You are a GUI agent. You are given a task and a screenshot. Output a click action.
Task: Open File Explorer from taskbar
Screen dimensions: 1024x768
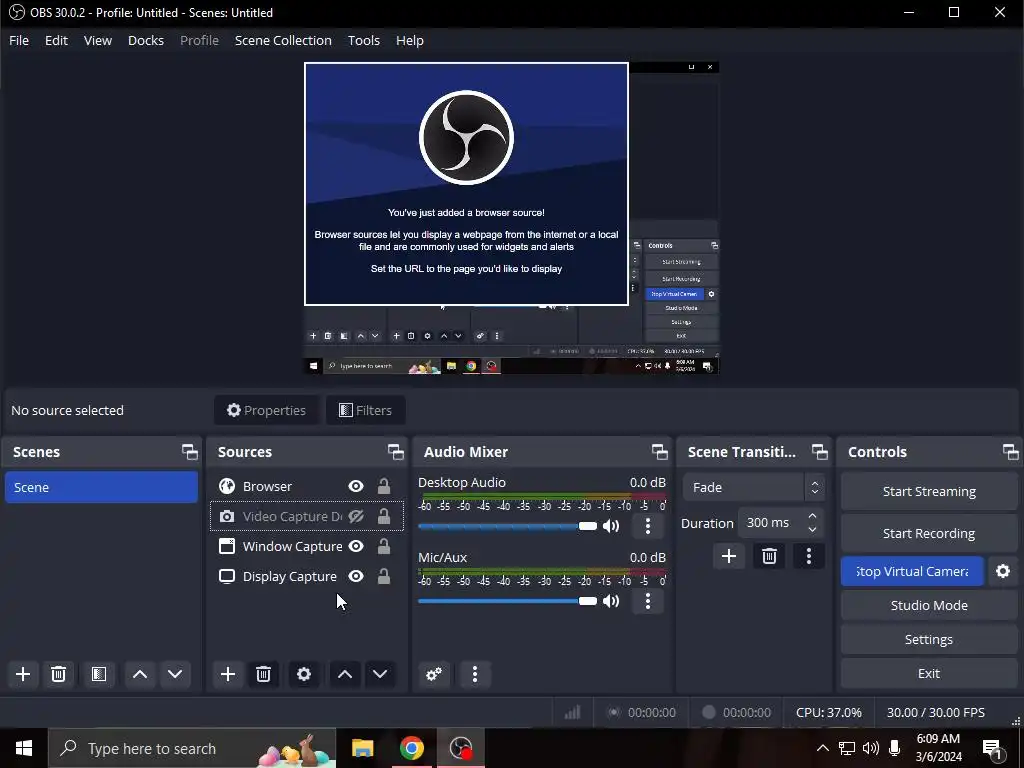point(362,748)
